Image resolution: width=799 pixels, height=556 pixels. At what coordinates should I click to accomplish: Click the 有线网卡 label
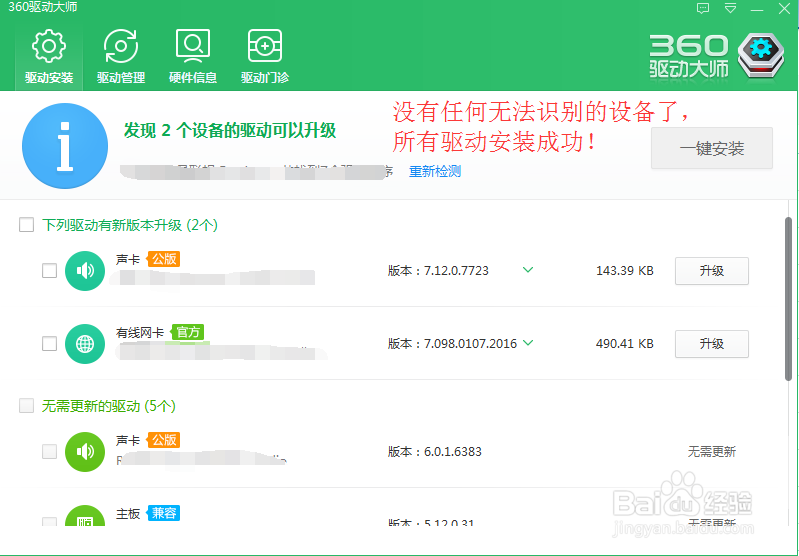[140, 333]
